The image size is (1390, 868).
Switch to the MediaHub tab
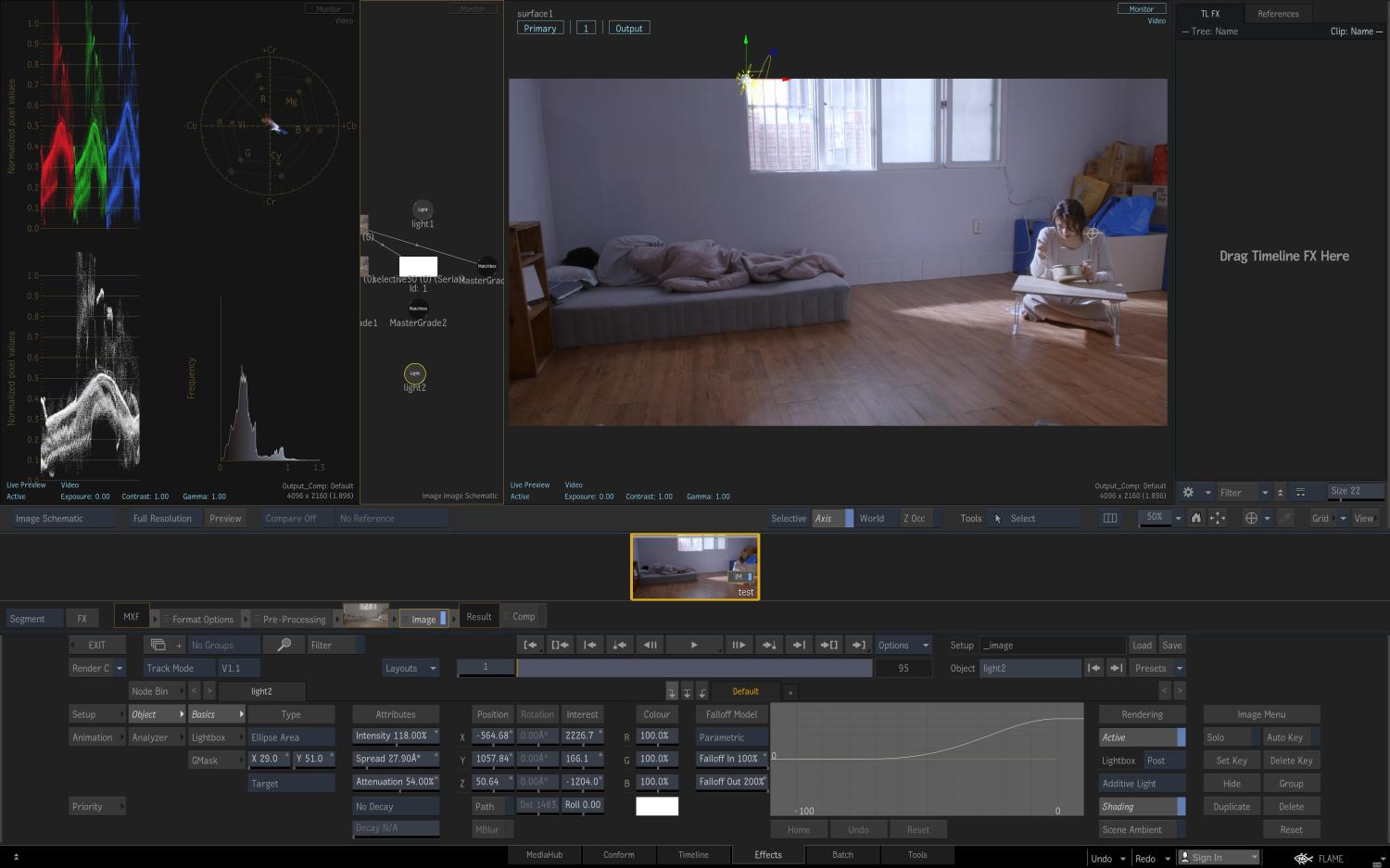point(544,855)
